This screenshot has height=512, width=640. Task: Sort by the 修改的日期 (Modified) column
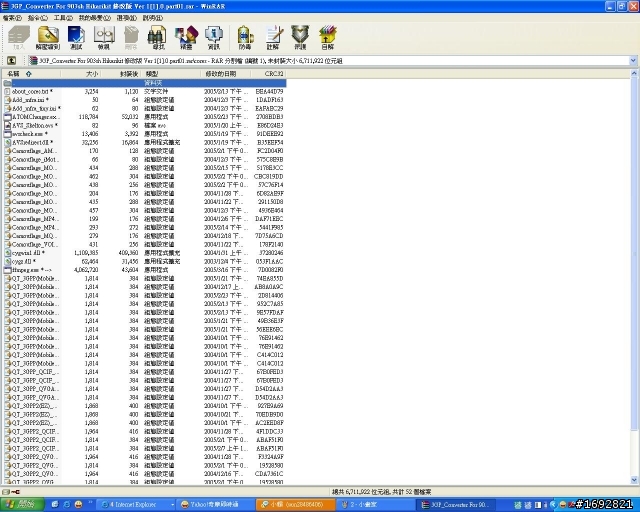click(x=227, y=74)
